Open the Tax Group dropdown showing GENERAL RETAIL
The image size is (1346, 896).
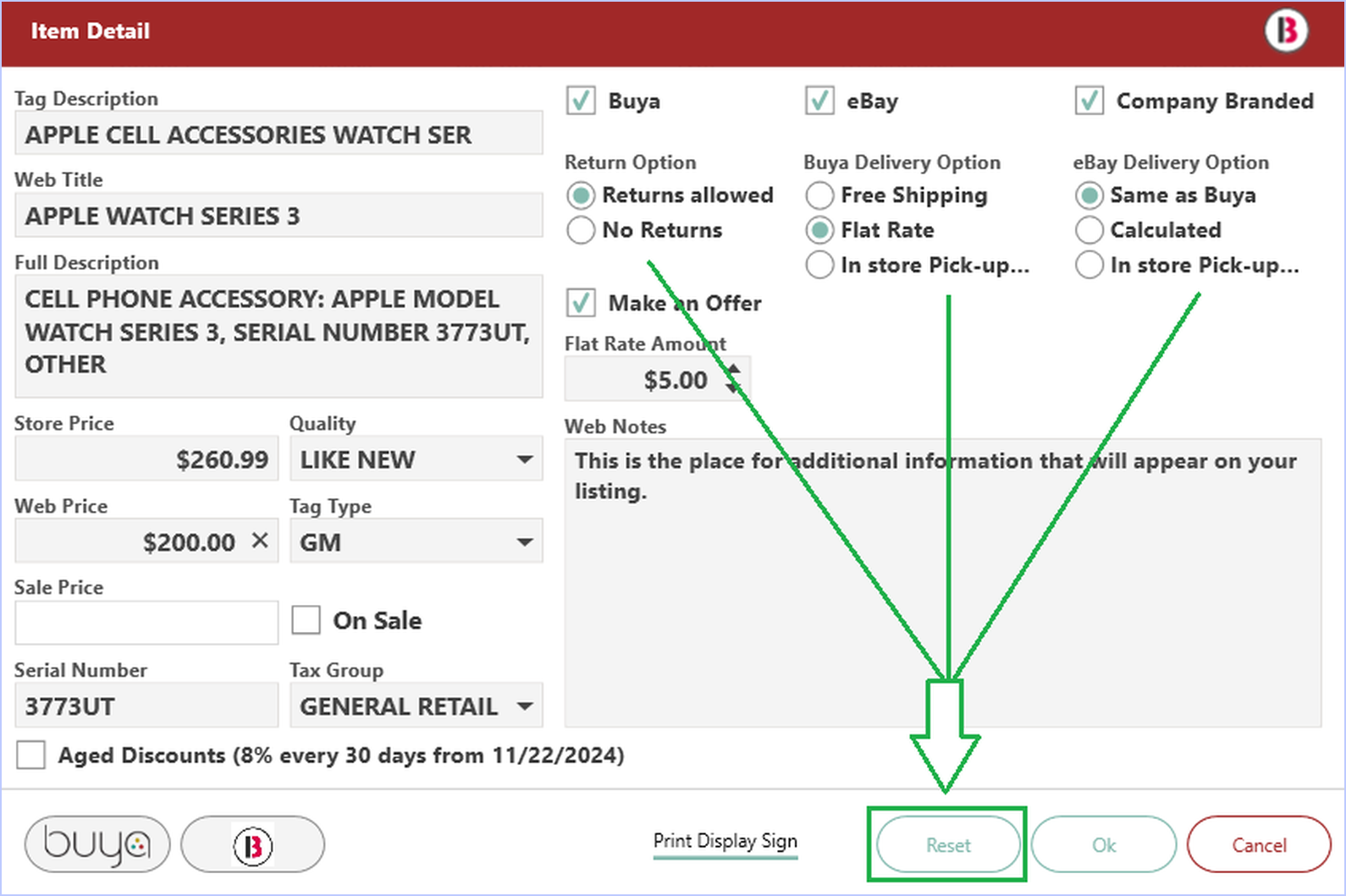(416, 706)
